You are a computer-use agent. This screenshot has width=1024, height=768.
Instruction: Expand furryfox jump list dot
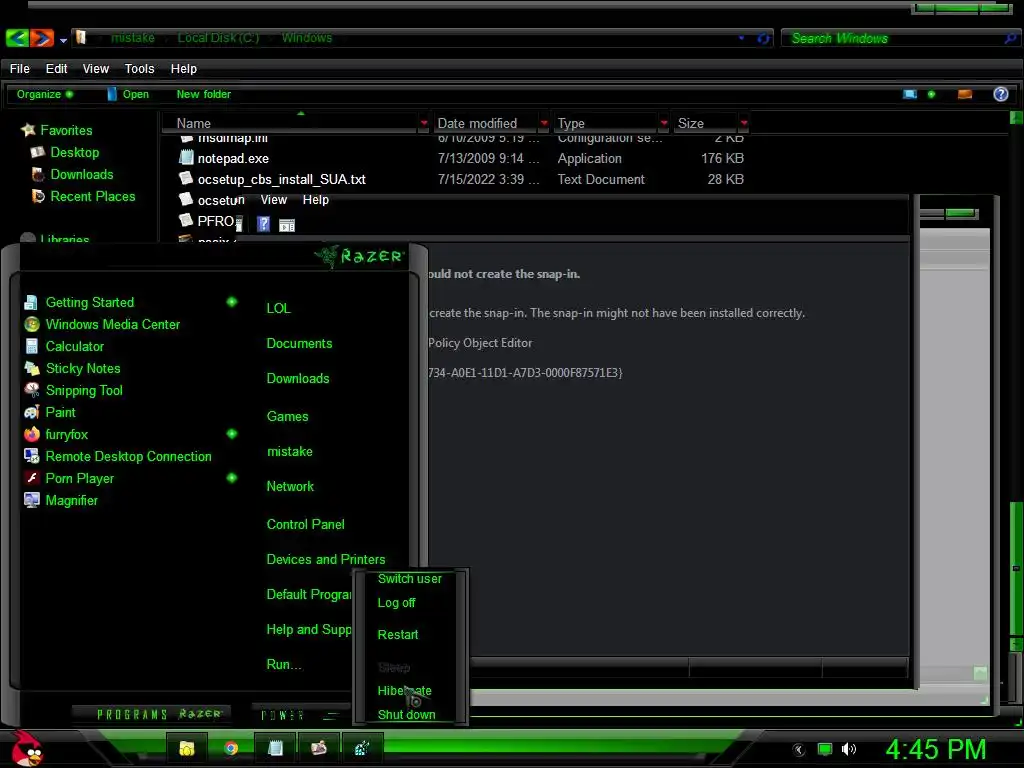click(232, 434)
